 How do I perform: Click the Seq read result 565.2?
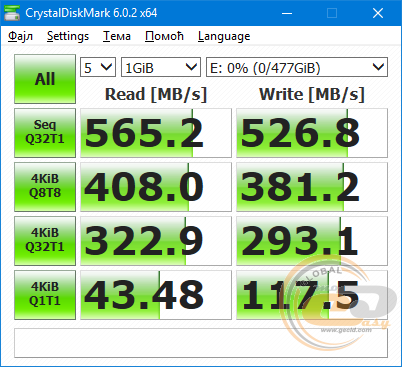156,133
